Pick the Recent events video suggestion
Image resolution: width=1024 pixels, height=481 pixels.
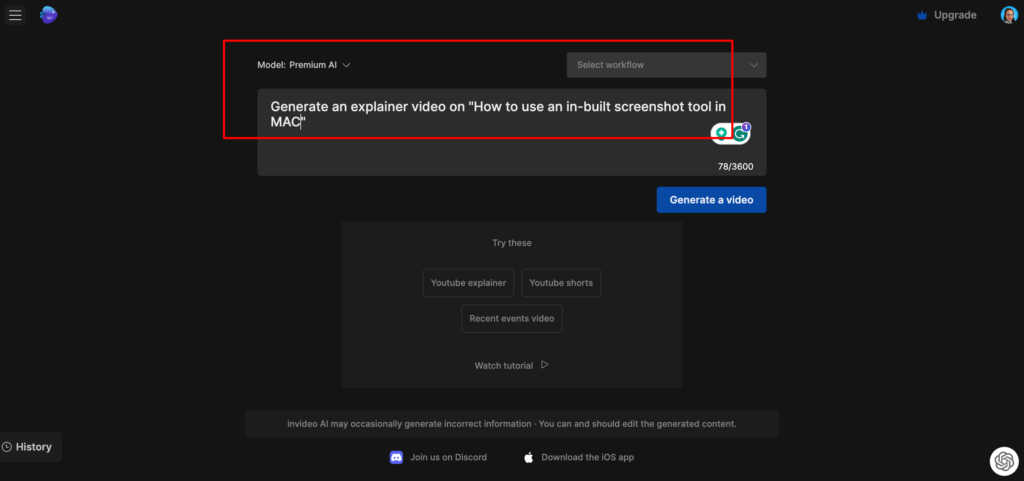[x=511, y=319]
